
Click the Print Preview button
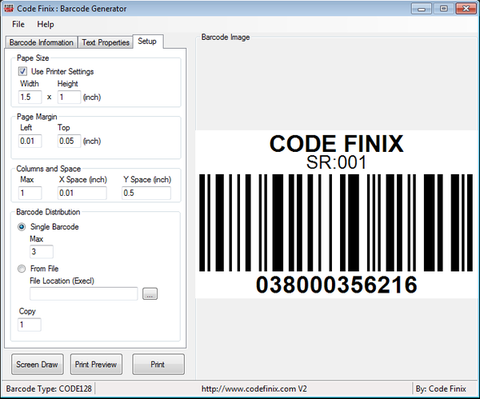click(96, 364)
